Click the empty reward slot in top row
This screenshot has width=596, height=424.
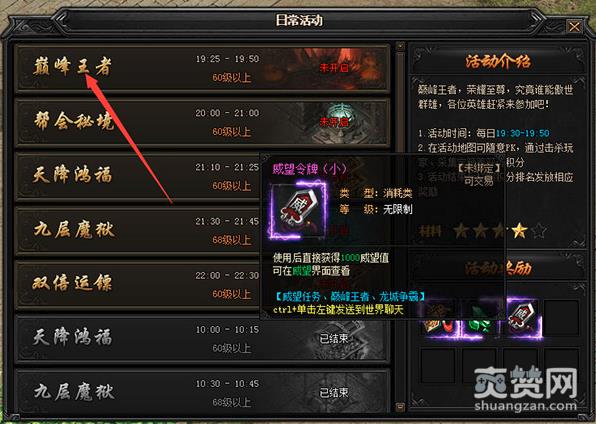click(x=561, y=318)
